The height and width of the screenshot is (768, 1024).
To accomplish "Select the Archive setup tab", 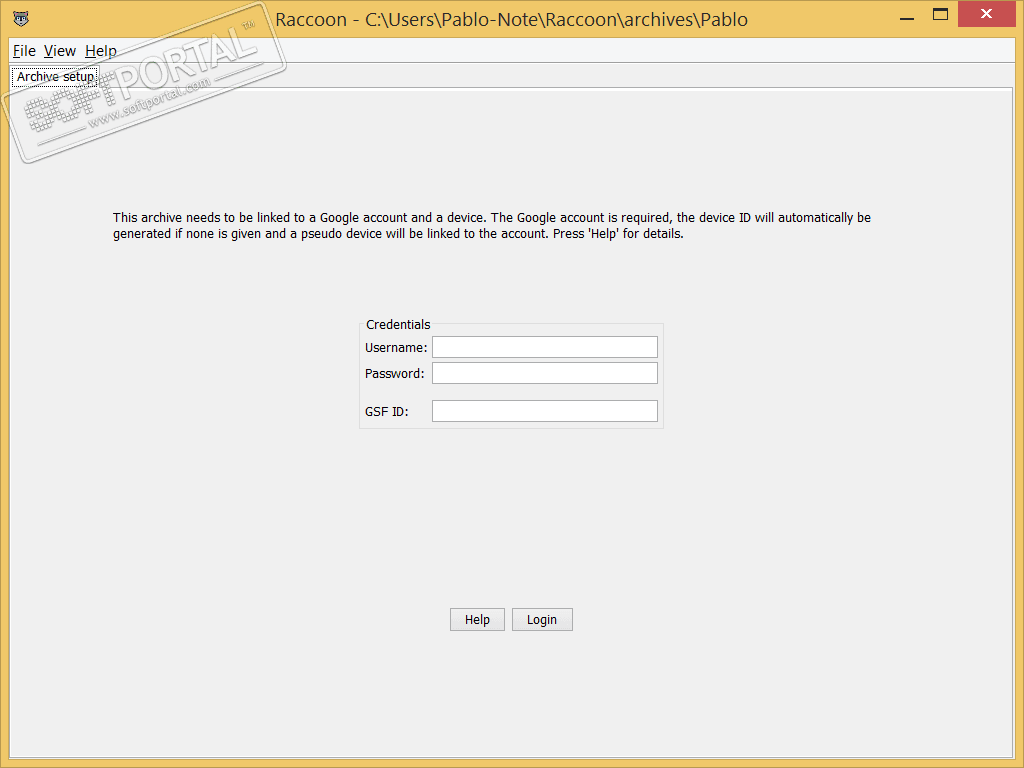I will tap(55, 77).
